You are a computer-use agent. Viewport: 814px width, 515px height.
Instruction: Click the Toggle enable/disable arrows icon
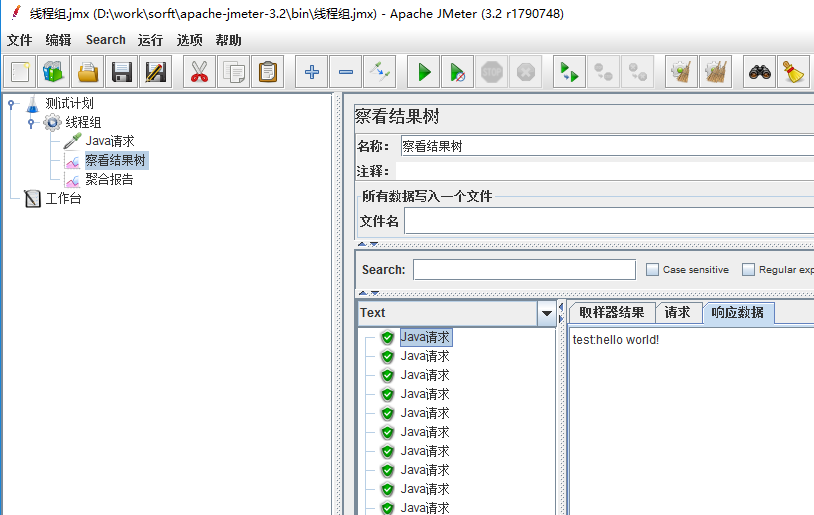tap(379, 72)
